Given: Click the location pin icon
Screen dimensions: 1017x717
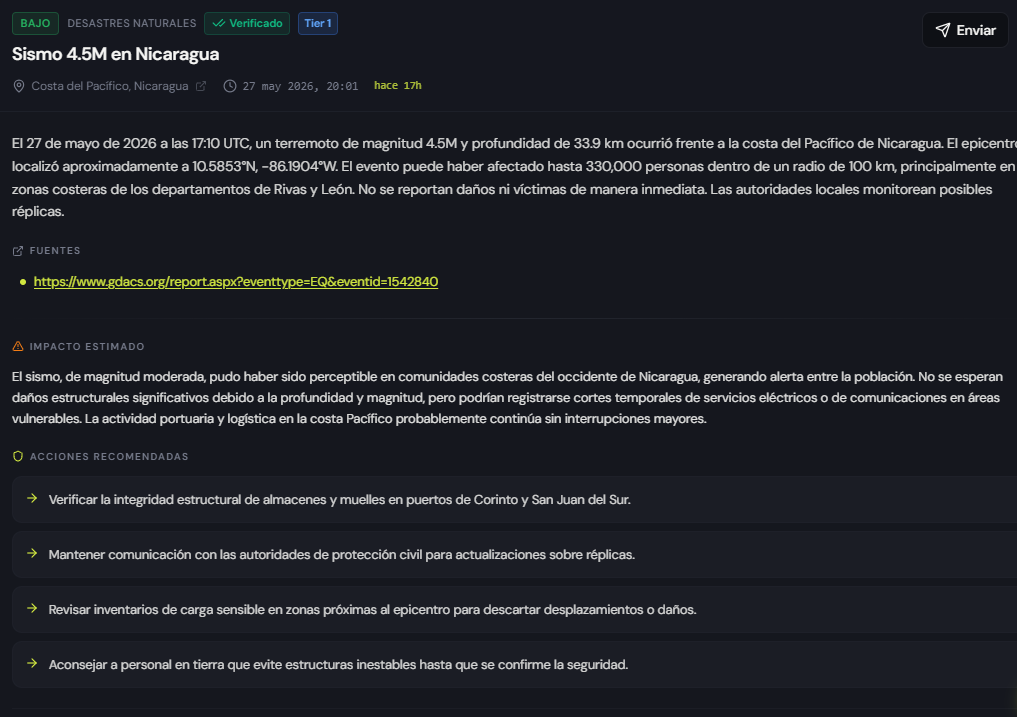Looking at the screenshot, I should tap(19, 86).
